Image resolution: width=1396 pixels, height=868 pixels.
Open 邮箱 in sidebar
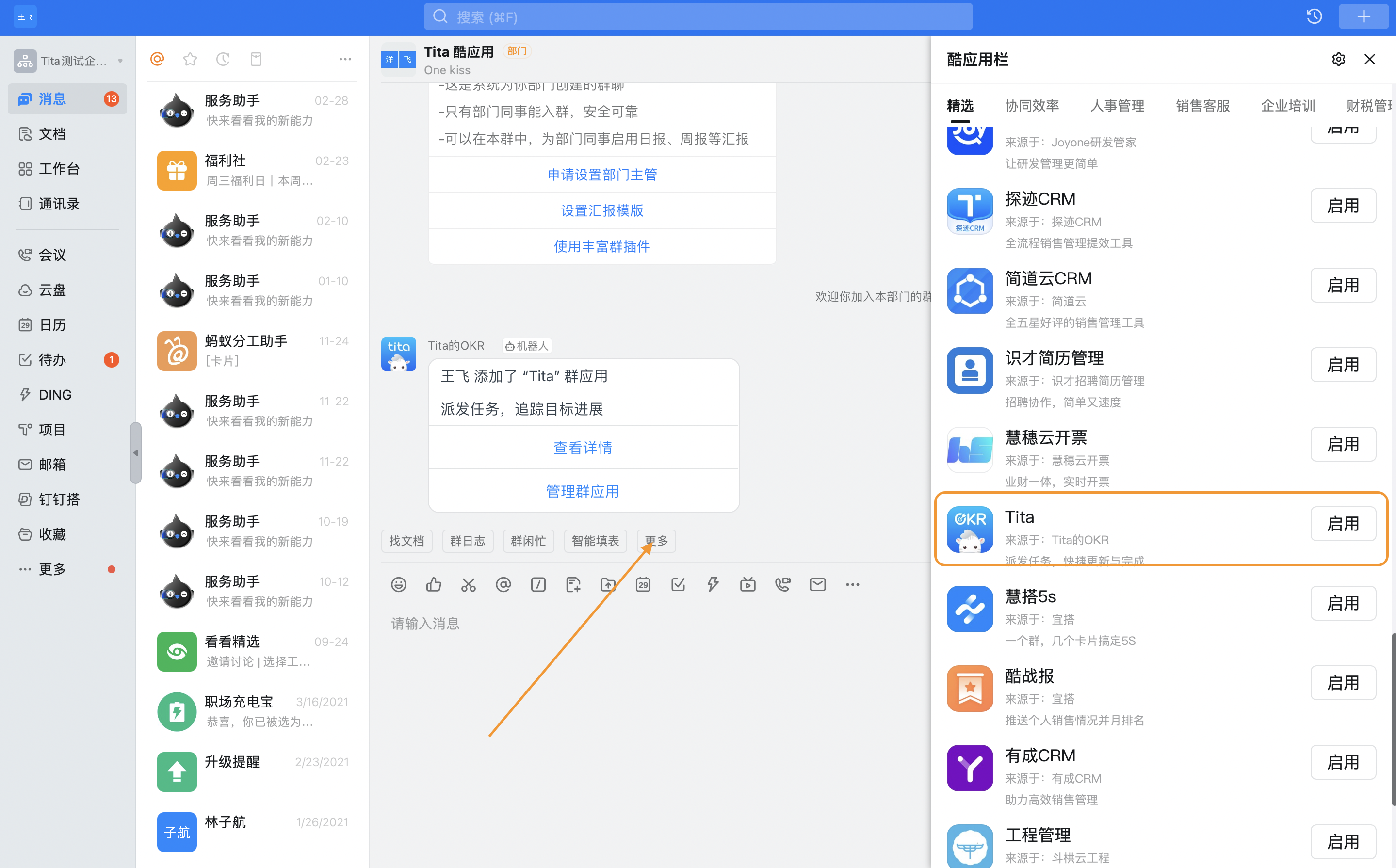[67, 465]
